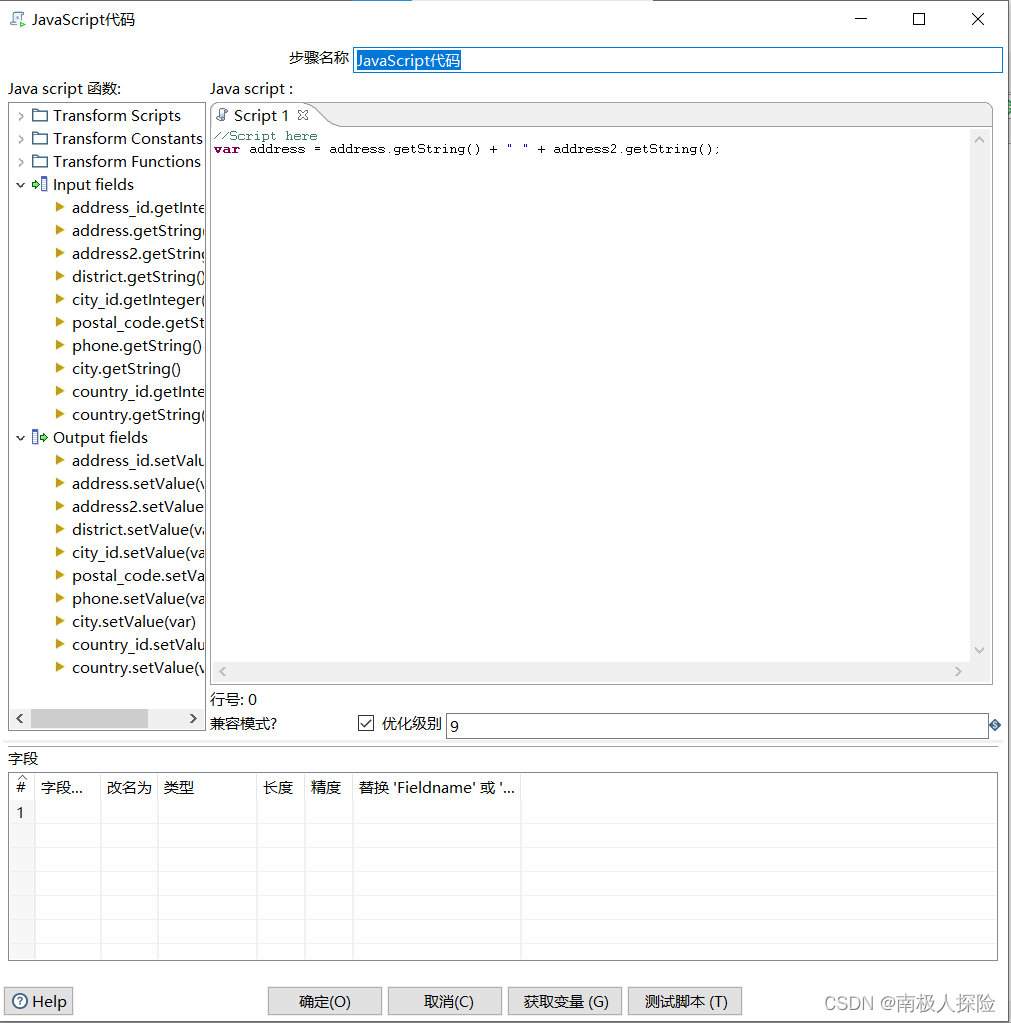Click arrow icon beside district.setValue
This screenshot has height=1023, width=1011.
pyautogui.click(x=60, y=529)
